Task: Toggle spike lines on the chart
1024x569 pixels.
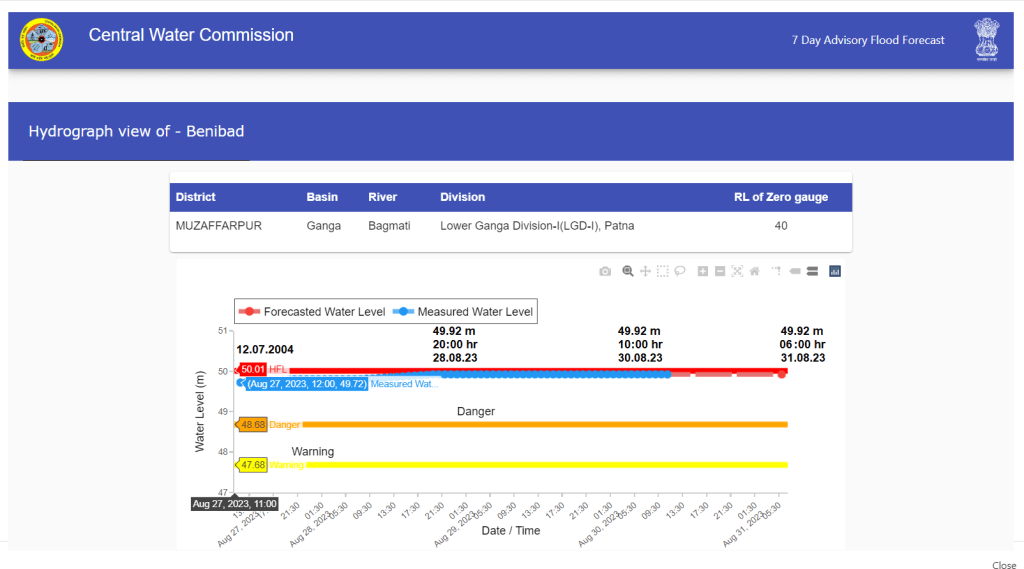Action: click(x=776, y=271)
